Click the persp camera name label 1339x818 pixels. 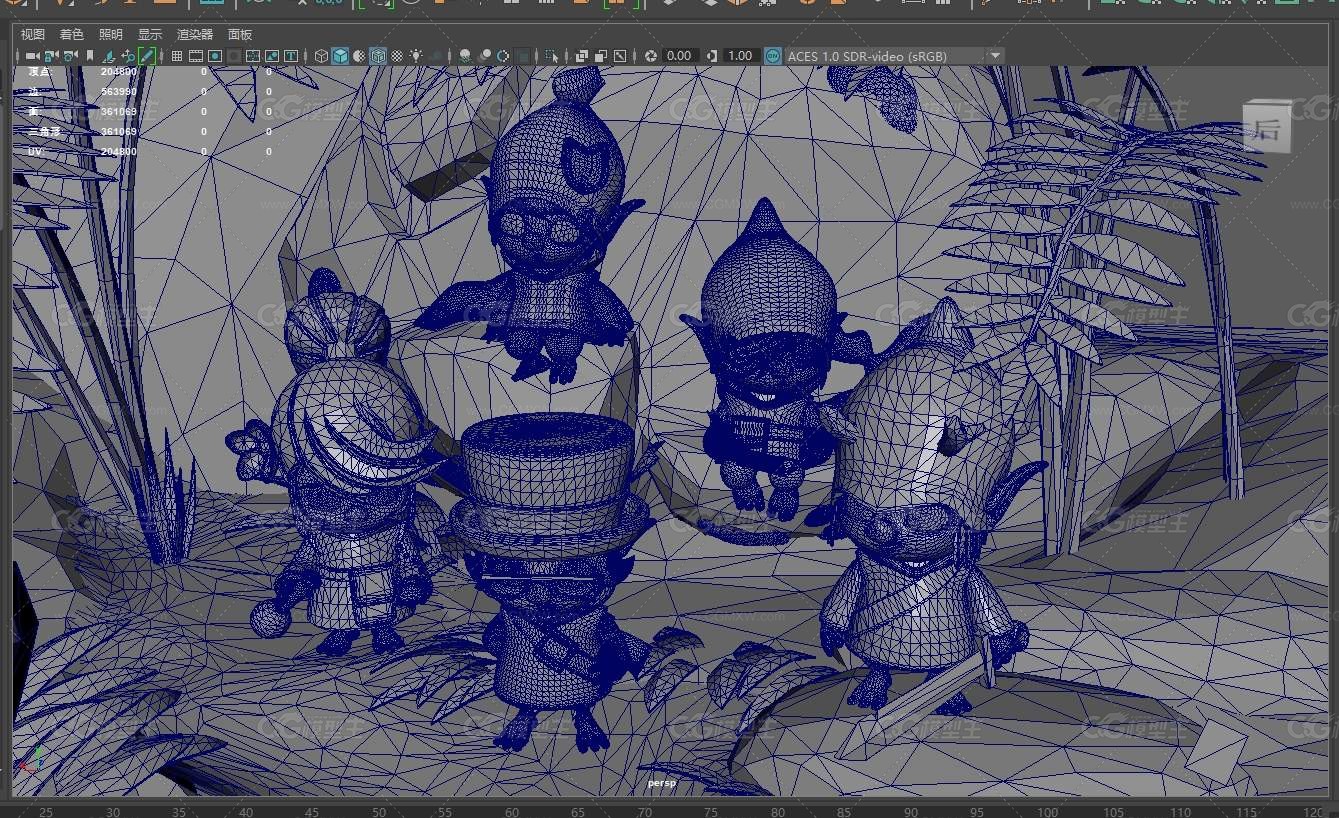click(662, 783)
